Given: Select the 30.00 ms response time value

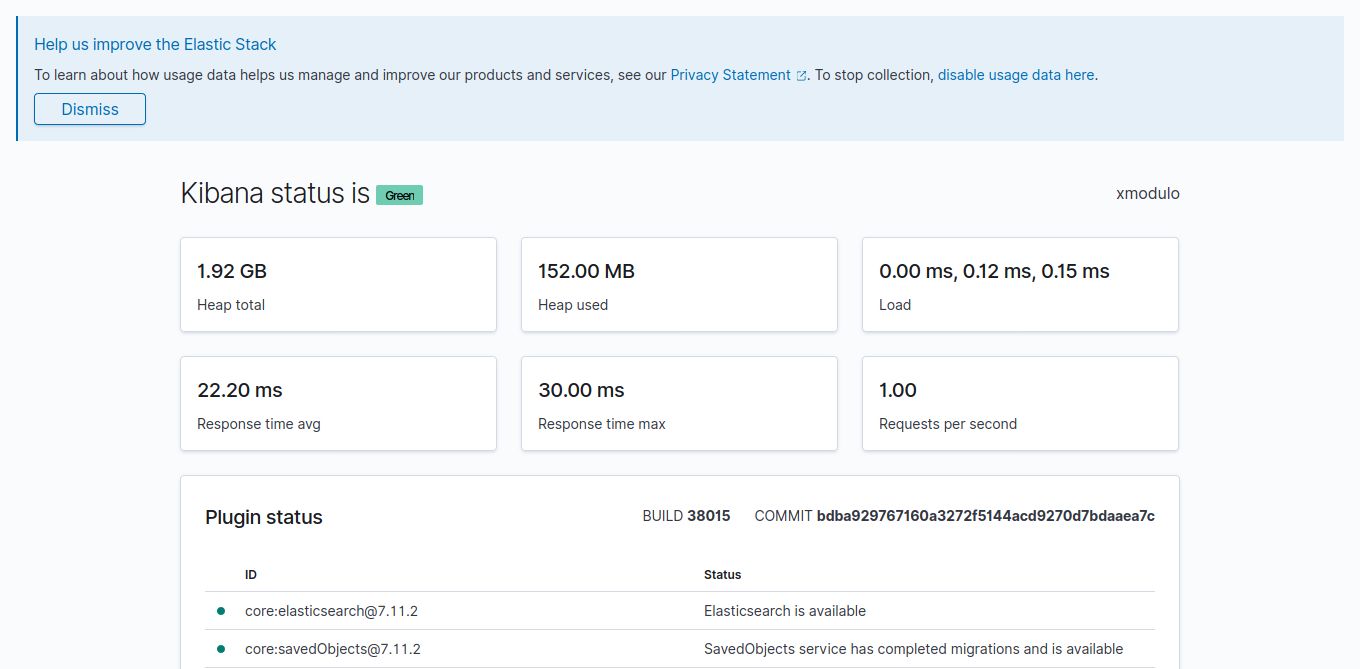Looking at the screenshot, I should (581, 390).
